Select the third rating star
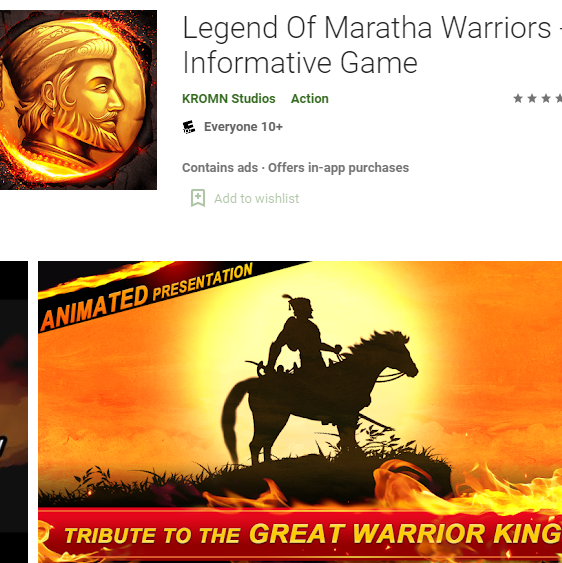562x563 pixels. (x=546, y=98)
